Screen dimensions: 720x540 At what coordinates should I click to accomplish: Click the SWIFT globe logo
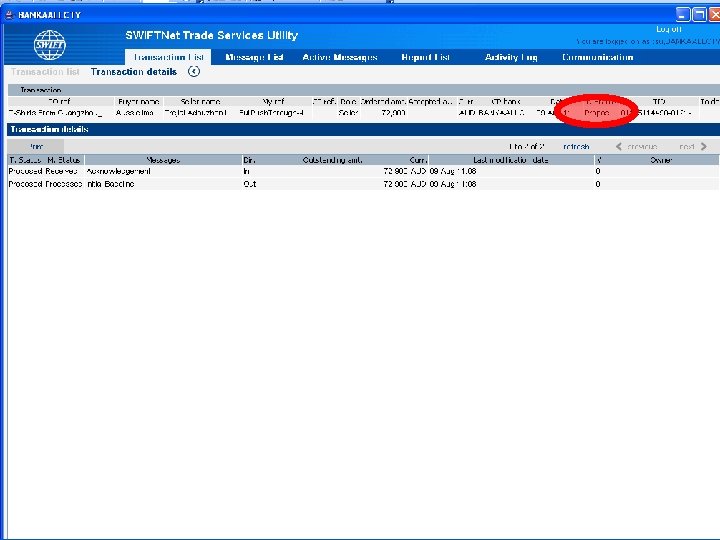50,45
